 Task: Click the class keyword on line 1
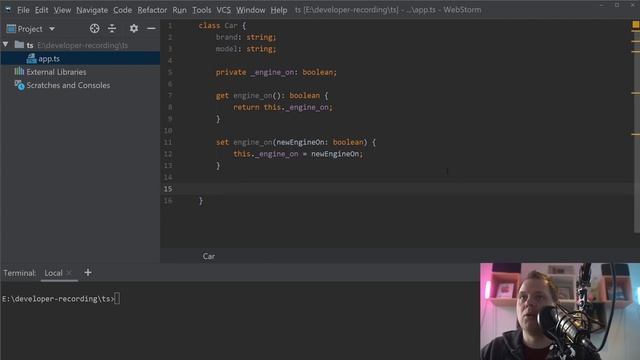[209, 25]
